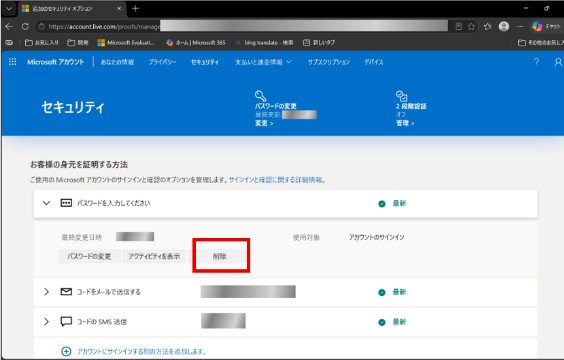Click the アカウントのサインイン text
564x360 pixels.
pyautogui.click(x=376, y=237)
